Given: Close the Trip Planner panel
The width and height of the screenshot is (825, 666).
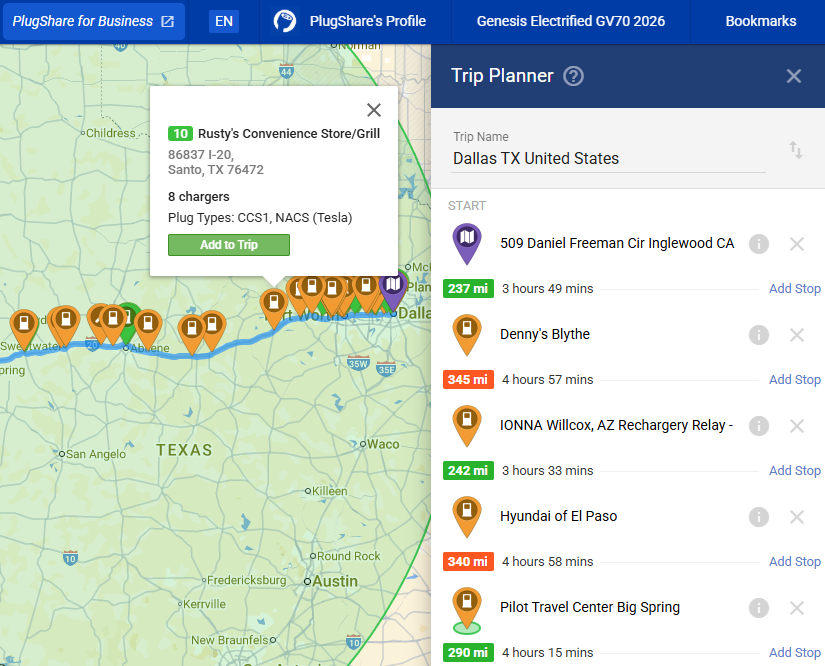Looking at the screenshot, I should click(794, 76).
